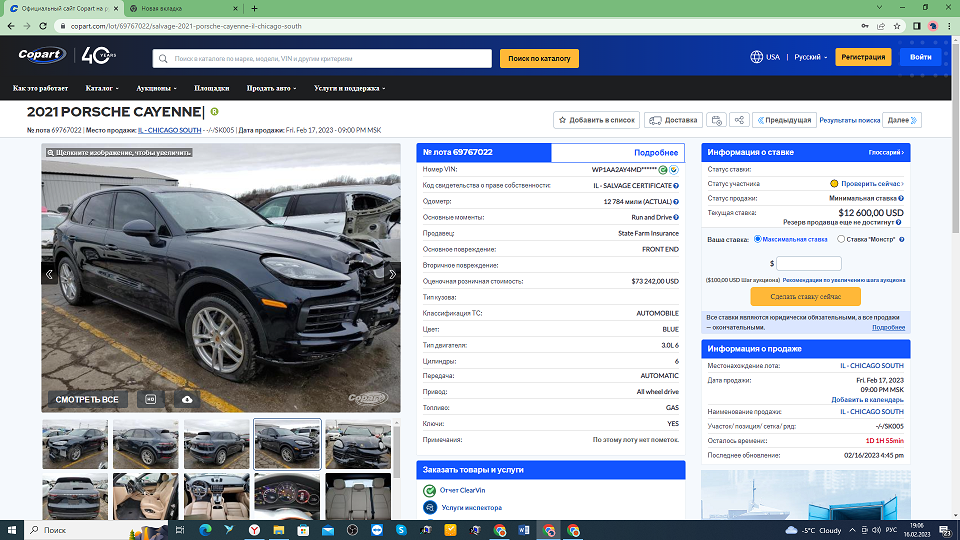Open a new browser tab

click(x=254, y=9)
